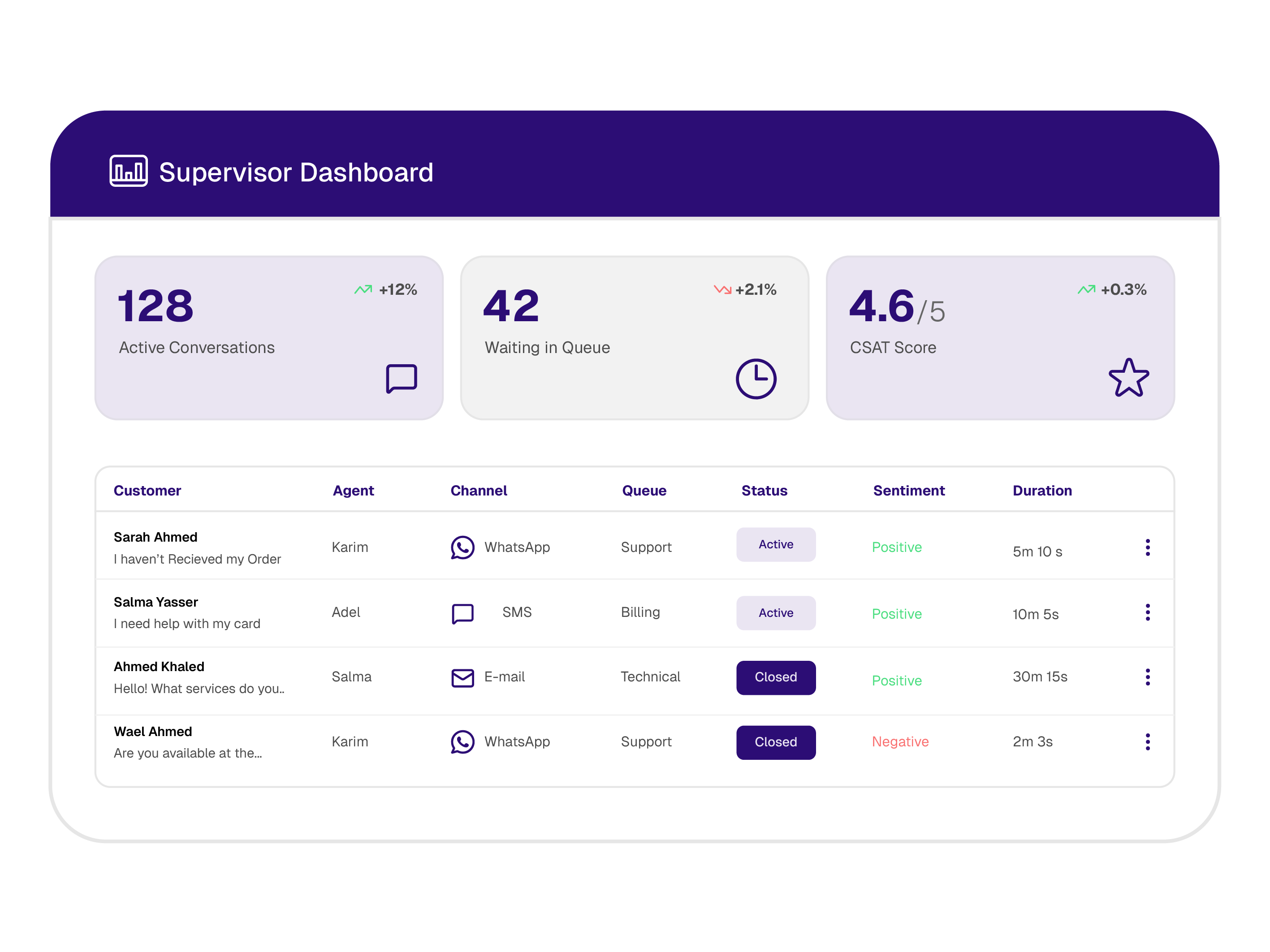Click agent Adel in Salma Yasser's row
The width and height of the screenshot is (1270, 952).
pyautogui.click(x=346, y=612)
